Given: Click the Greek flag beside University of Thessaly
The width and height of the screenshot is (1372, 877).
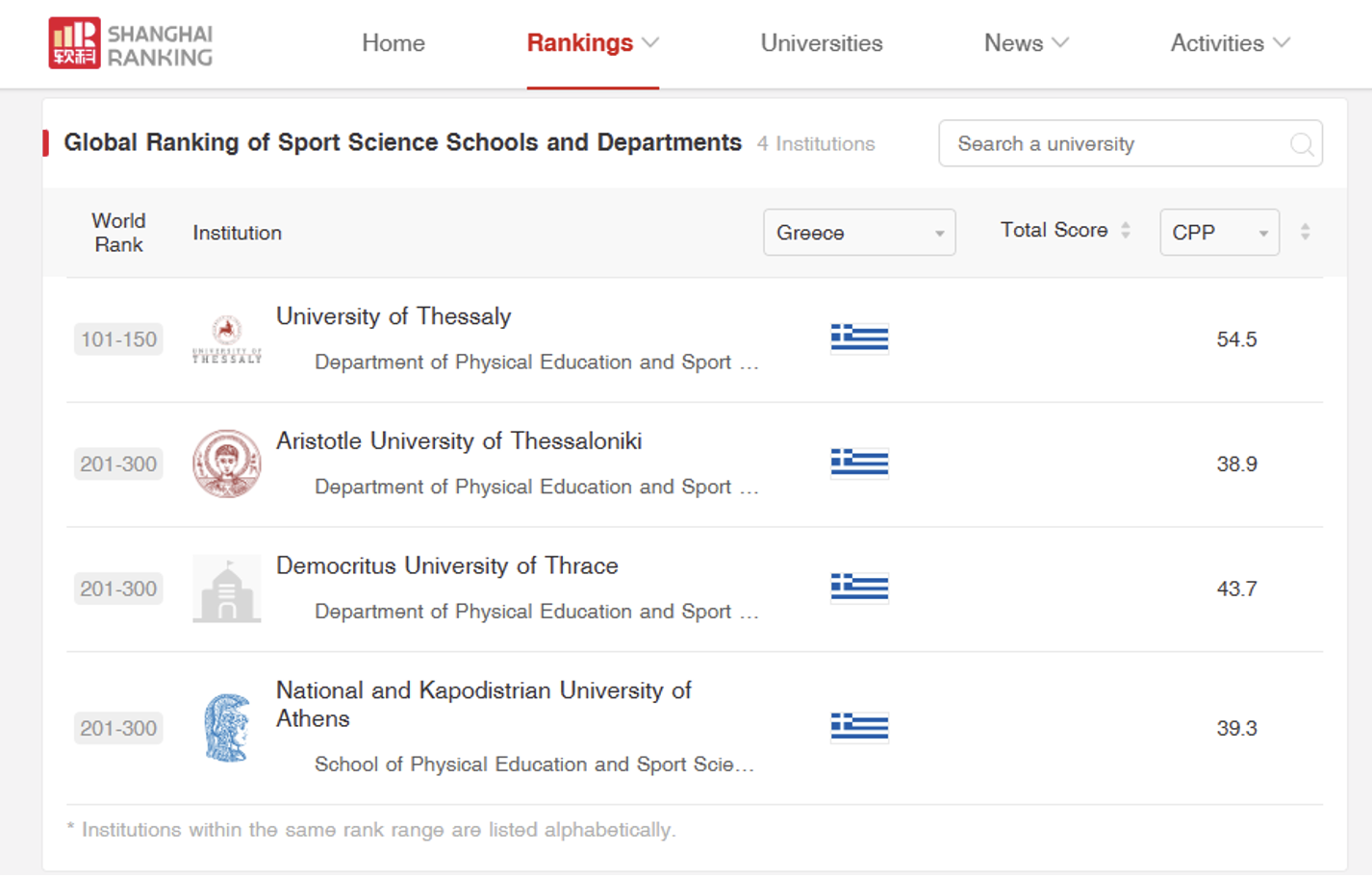Looking at the screenshot, I should 859,338.
